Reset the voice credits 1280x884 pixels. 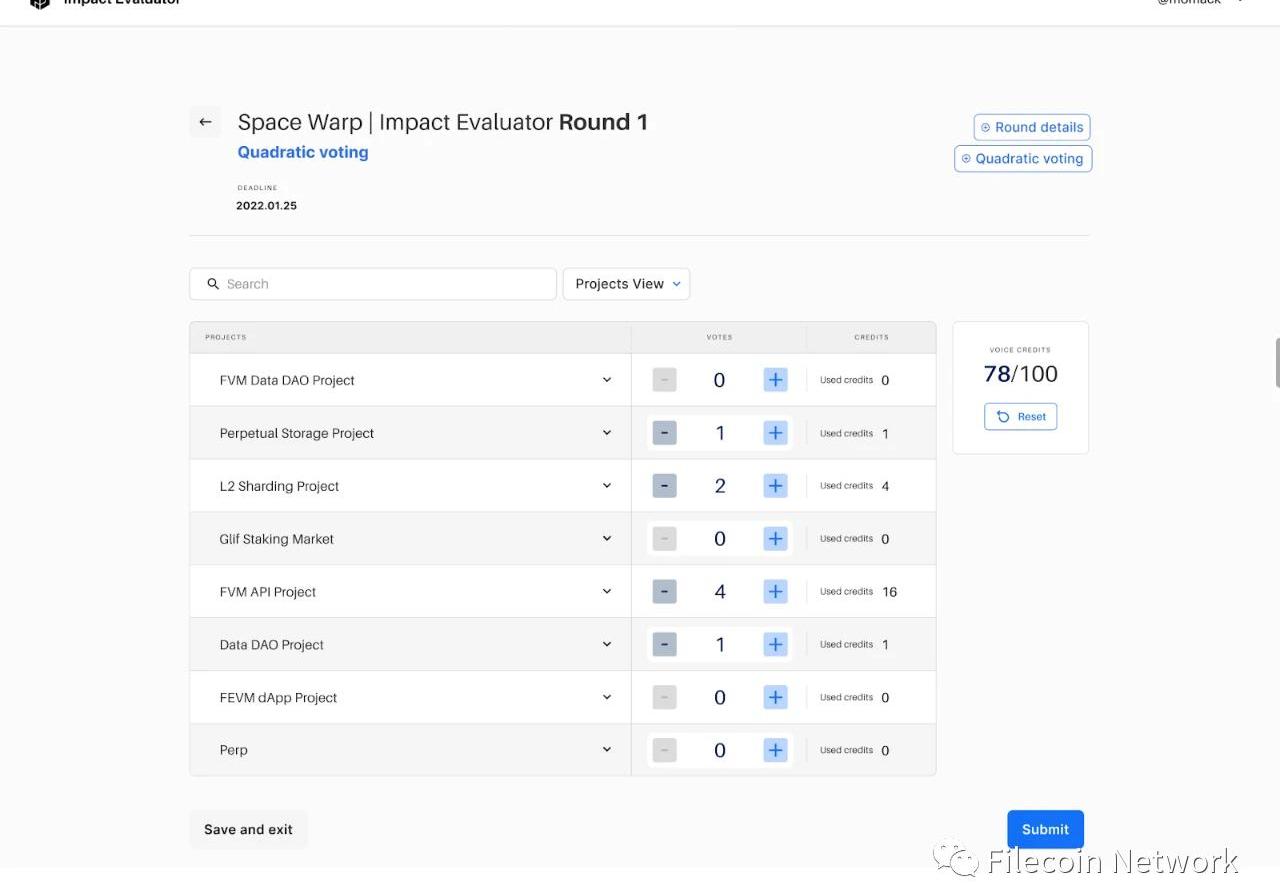point(1020,417)
